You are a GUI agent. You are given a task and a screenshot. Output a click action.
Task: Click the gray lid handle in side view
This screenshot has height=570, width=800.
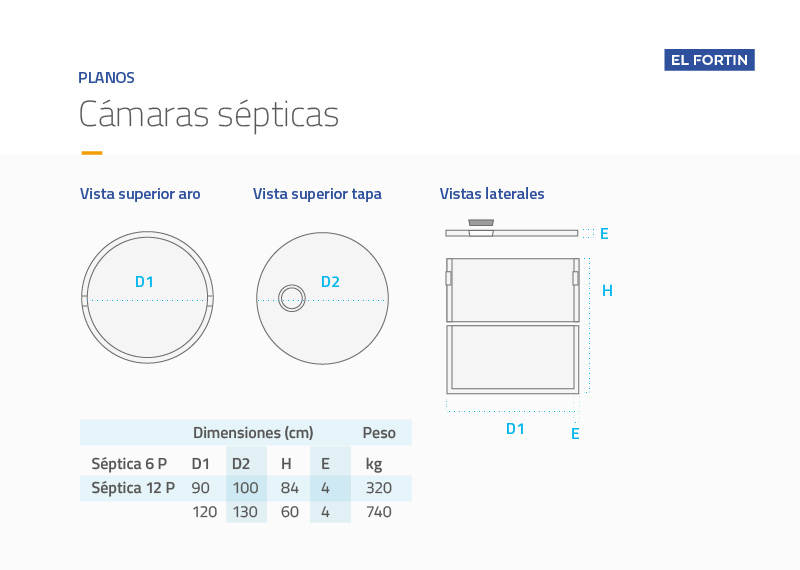point(481,222)
